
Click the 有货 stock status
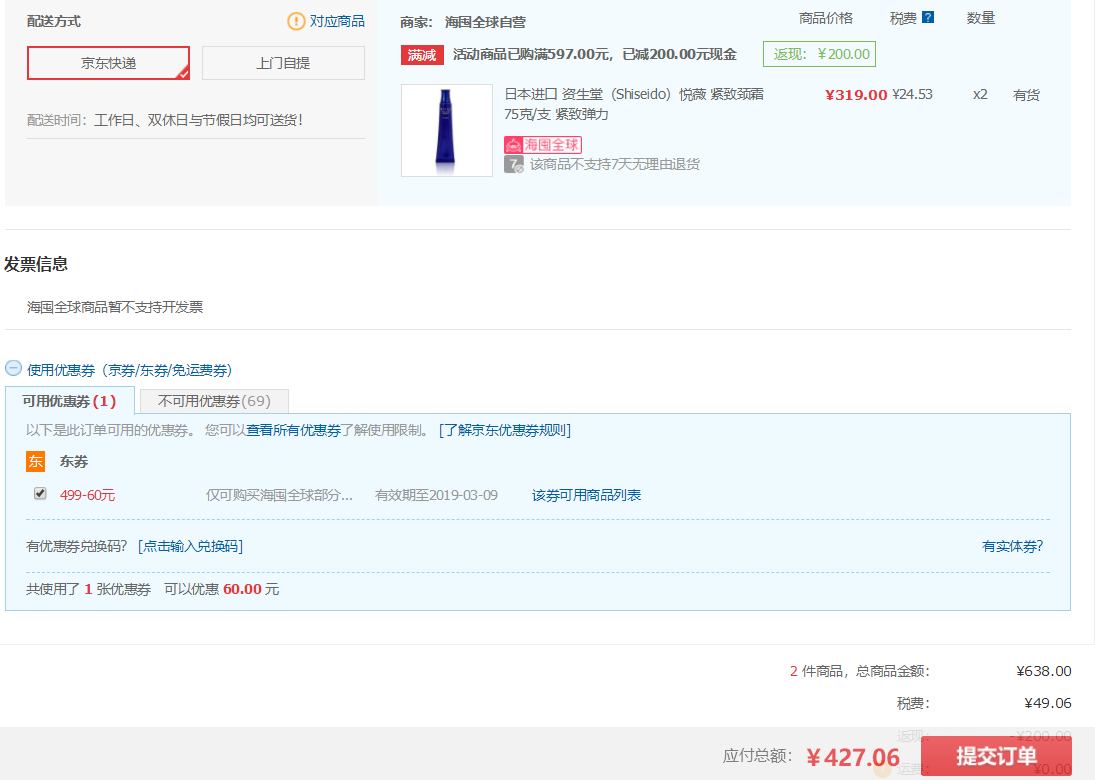point(1027,95)
